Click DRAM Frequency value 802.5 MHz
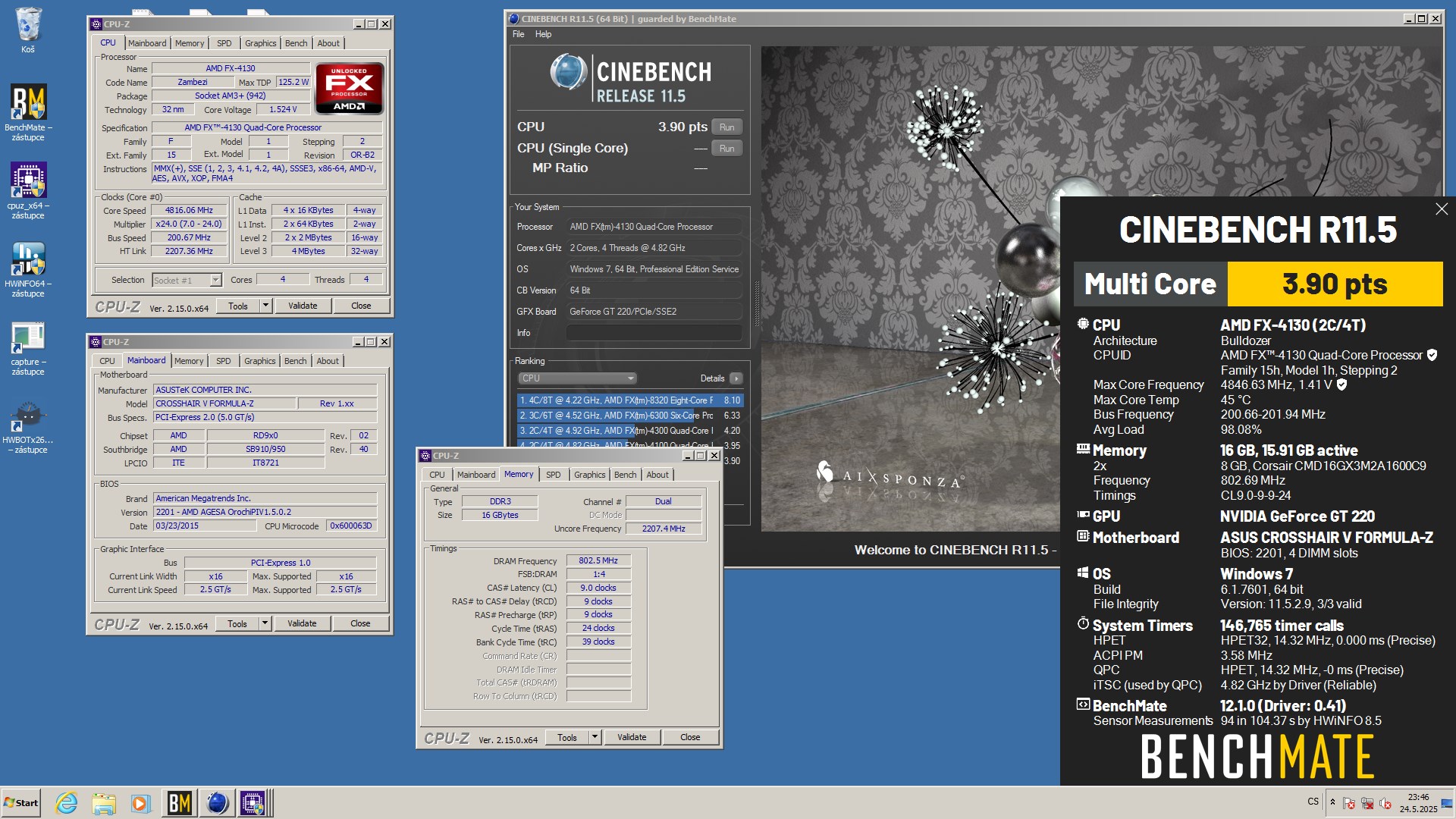The height and width of the screenshot is (819, 1456). click(x=598, y=560)
